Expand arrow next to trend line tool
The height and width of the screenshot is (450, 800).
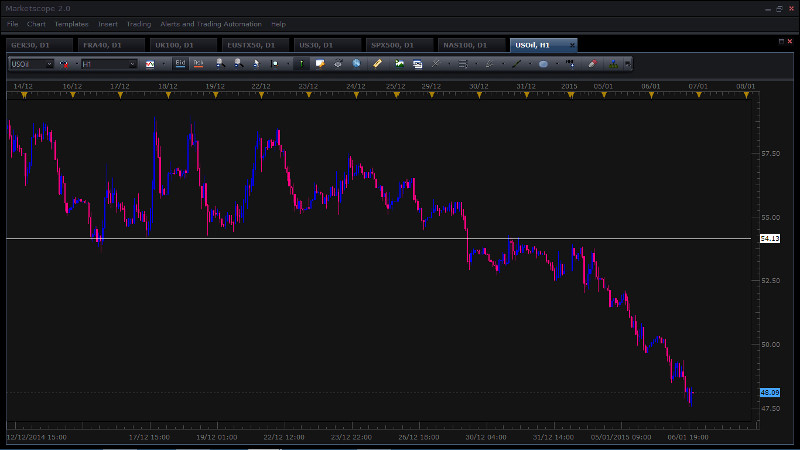[530, 64]
